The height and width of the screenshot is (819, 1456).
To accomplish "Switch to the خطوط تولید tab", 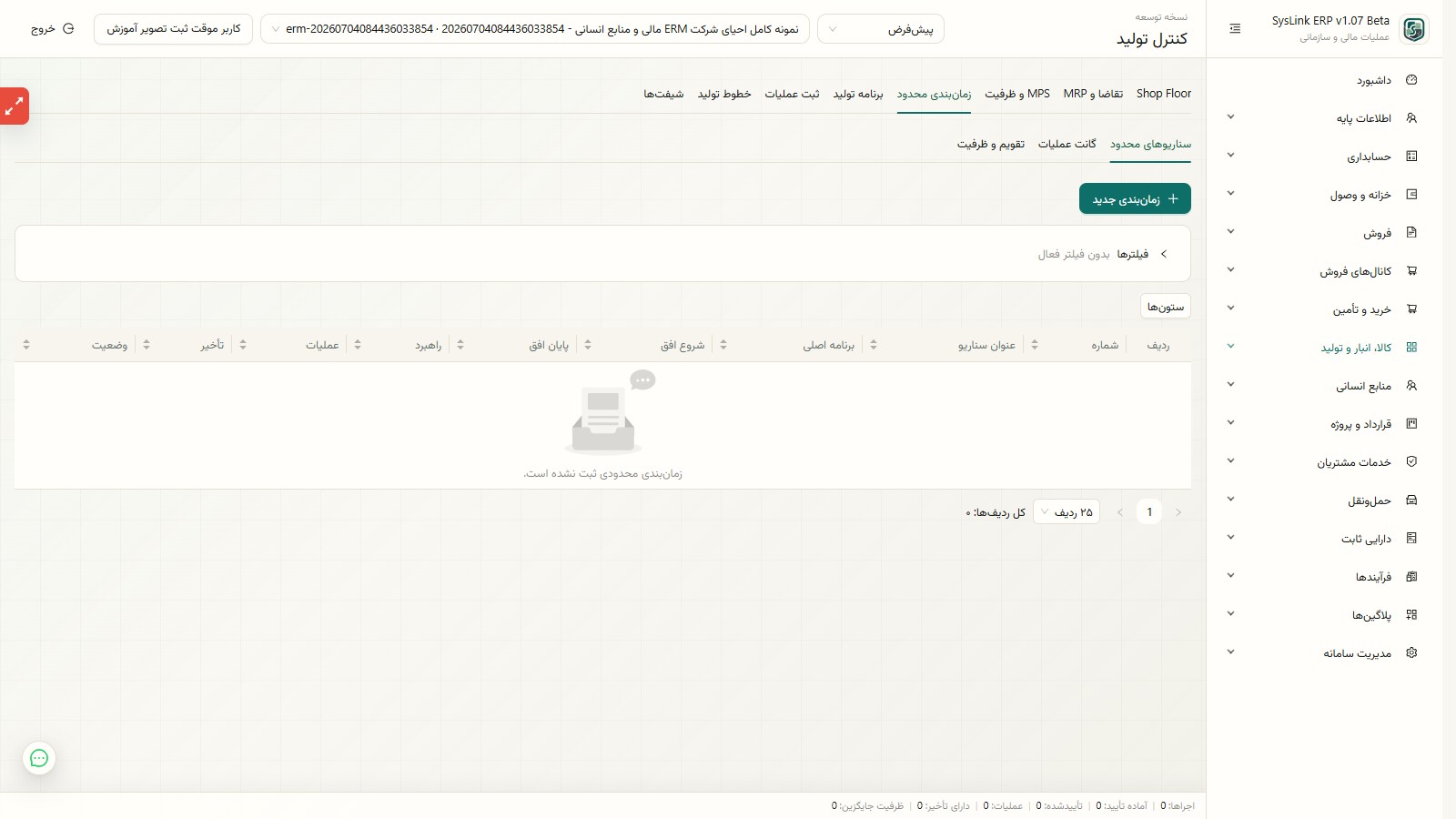I will [x=724, y=94].
